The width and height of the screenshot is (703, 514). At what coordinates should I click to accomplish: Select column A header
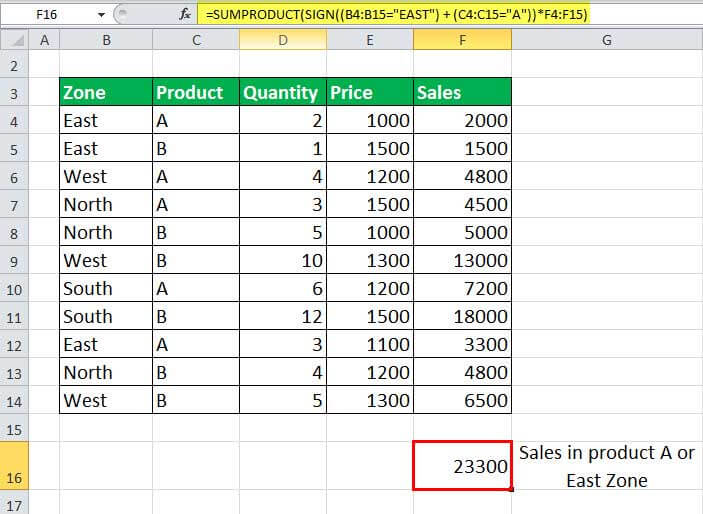[x=44, y=40]
